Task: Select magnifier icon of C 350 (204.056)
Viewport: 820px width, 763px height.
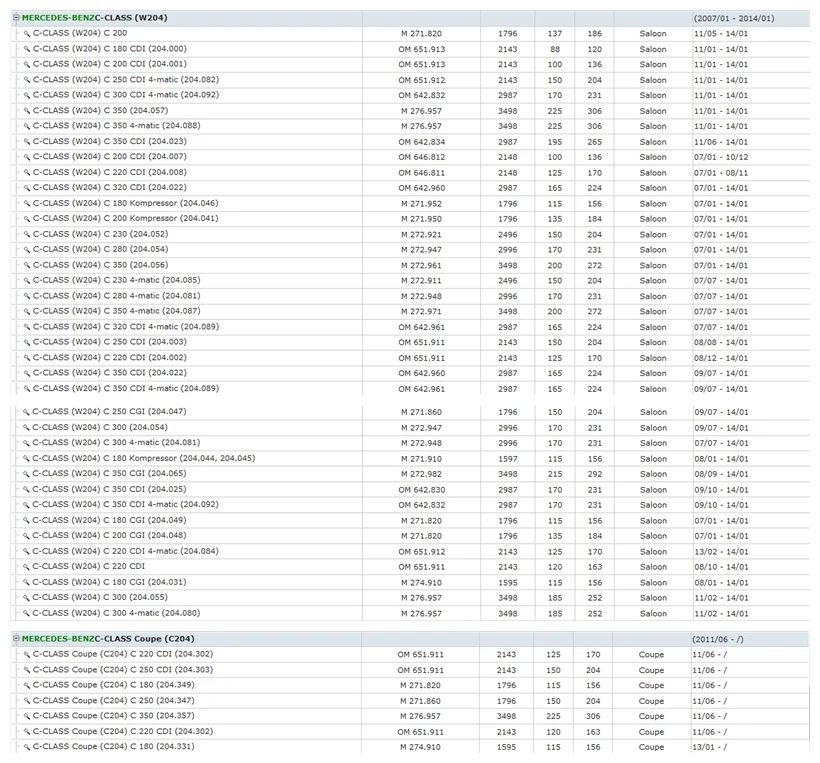Action: 27,265
